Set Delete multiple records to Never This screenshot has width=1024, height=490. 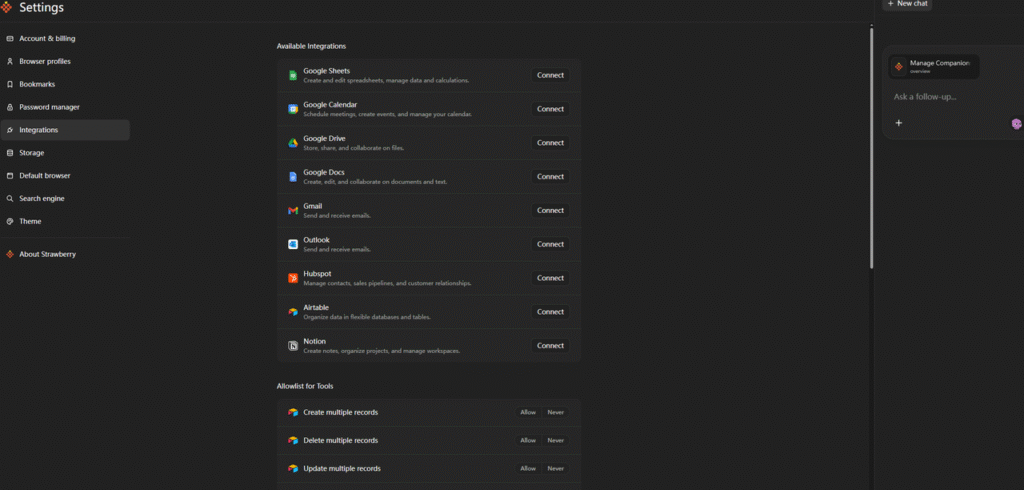pos(555,440)
